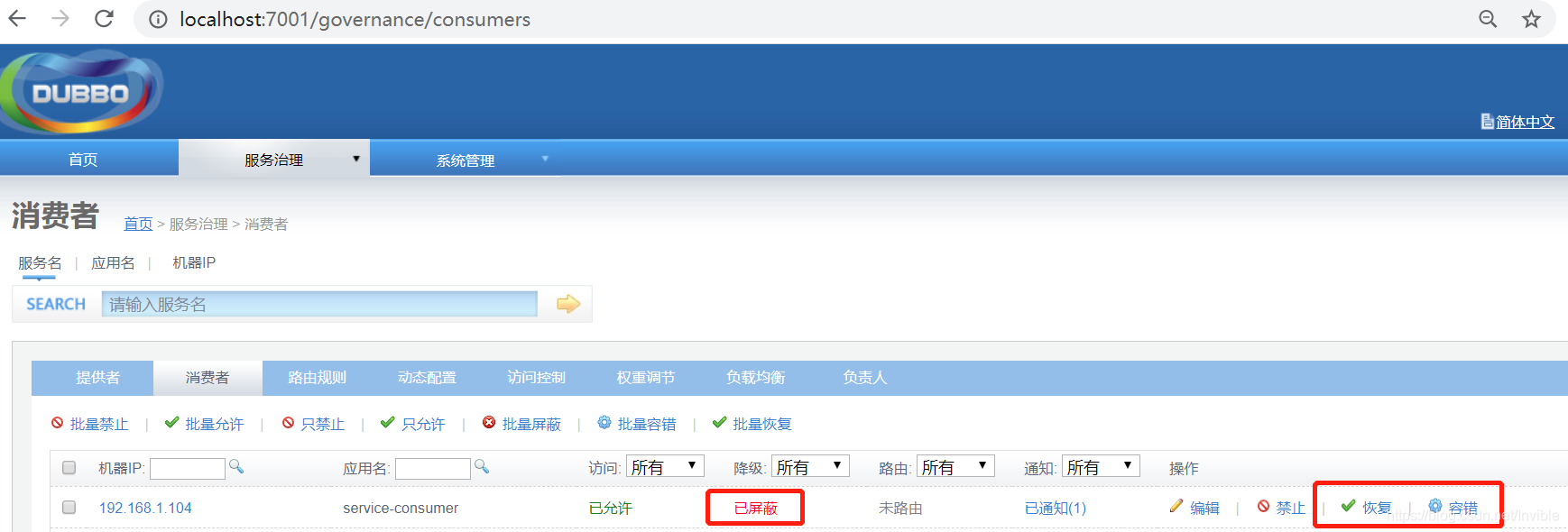Screen dimensions: 1568x532
Task: Click the 容错 gear icon in consumer row
Action: pos(1435,506)
